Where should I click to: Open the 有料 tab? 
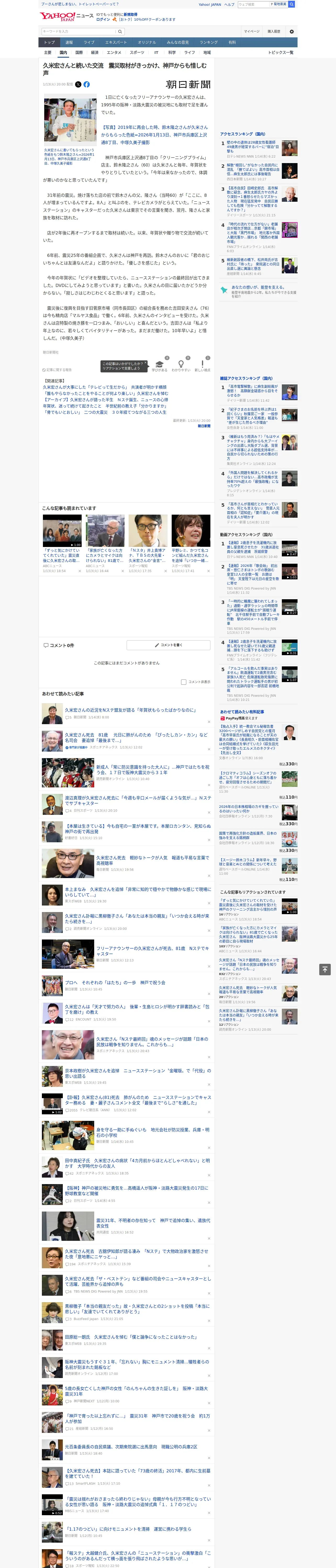pos(232,43)
